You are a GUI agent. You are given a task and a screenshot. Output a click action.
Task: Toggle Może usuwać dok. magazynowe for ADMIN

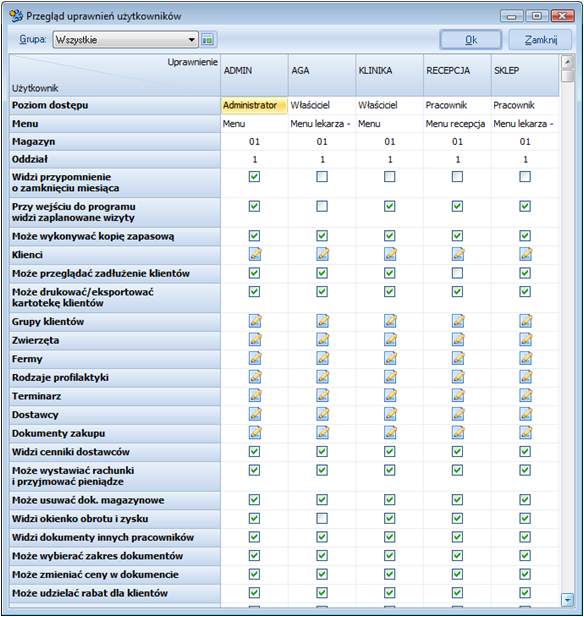[254, 500]
